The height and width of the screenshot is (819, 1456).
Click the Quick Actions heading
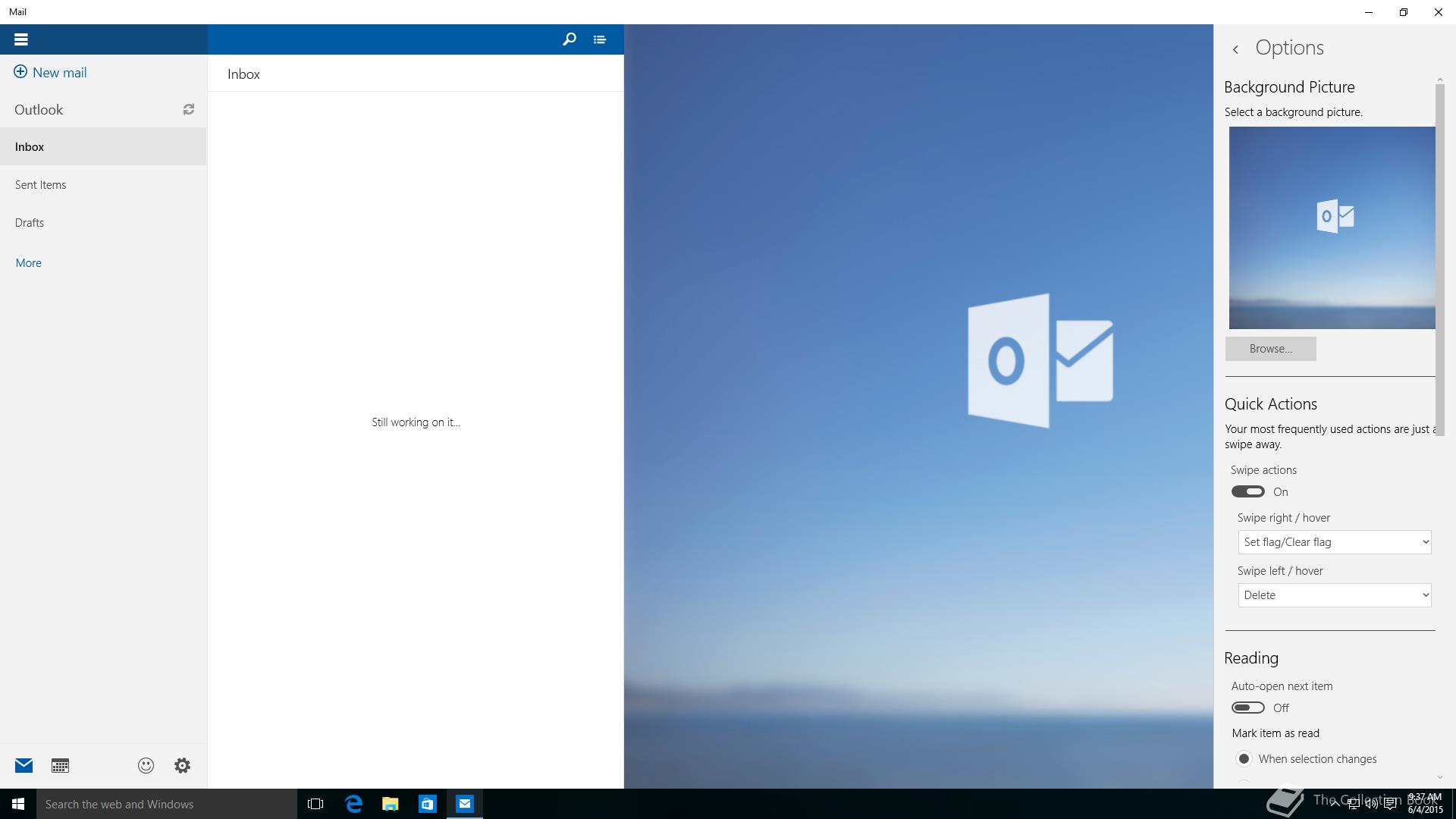1270,404
